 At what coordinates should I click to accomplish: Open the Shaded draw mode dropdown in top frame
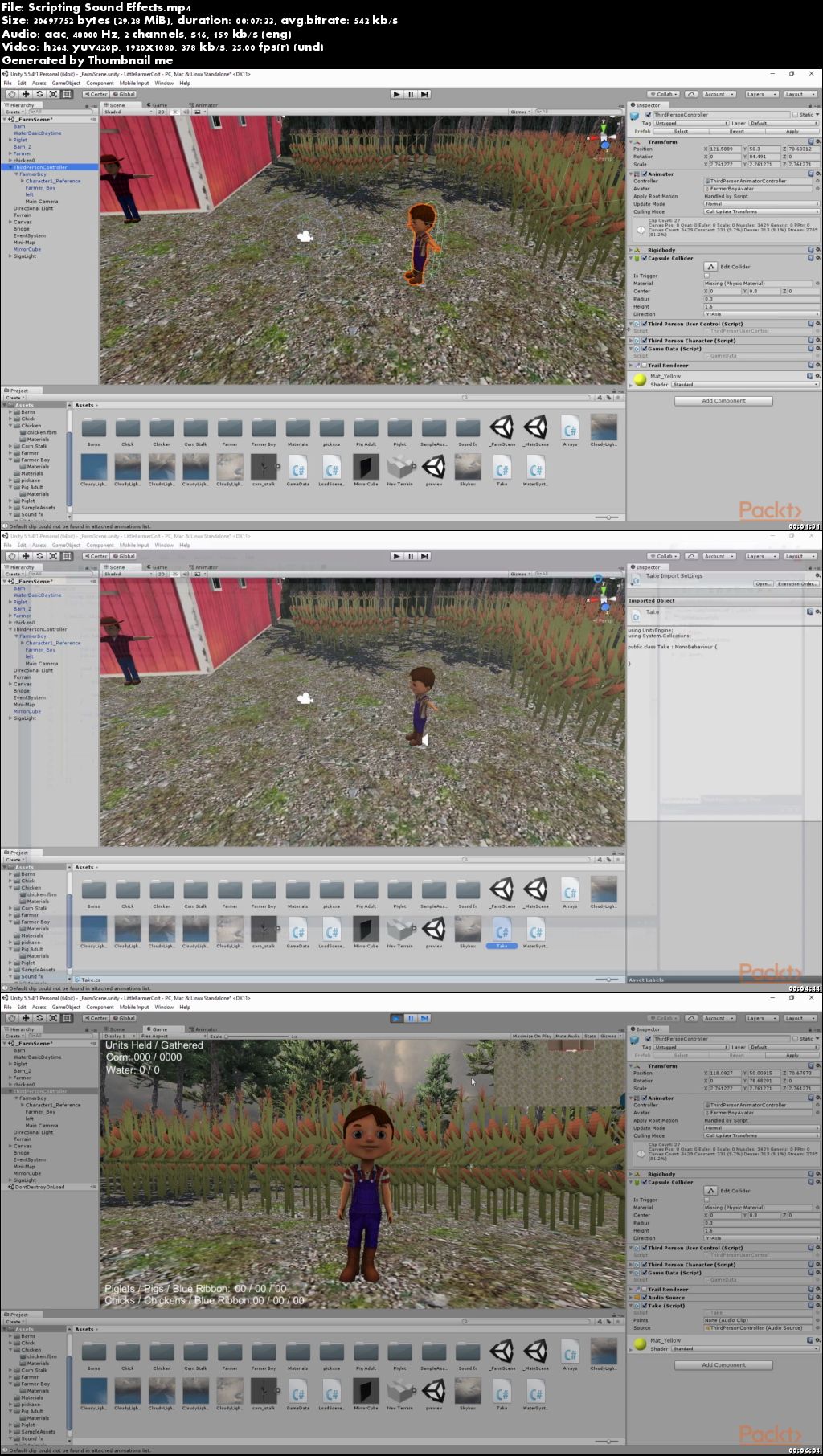(127, 112)
